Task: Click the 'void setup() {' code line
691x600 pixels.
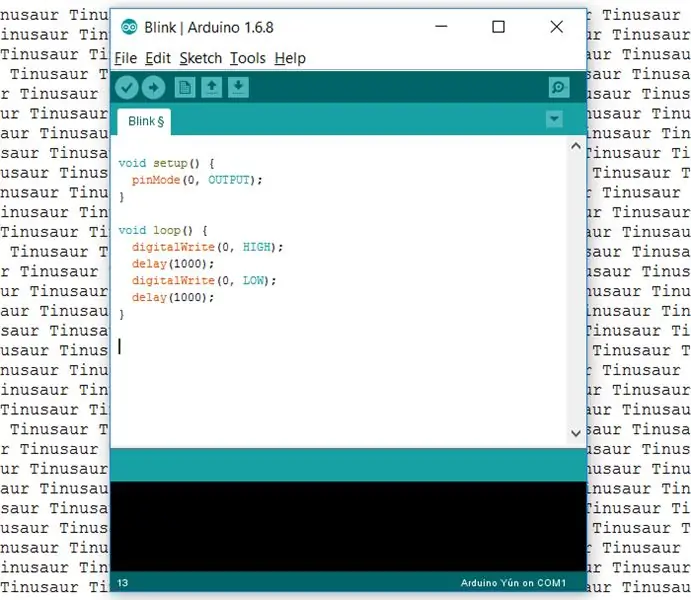Action: 167,163
